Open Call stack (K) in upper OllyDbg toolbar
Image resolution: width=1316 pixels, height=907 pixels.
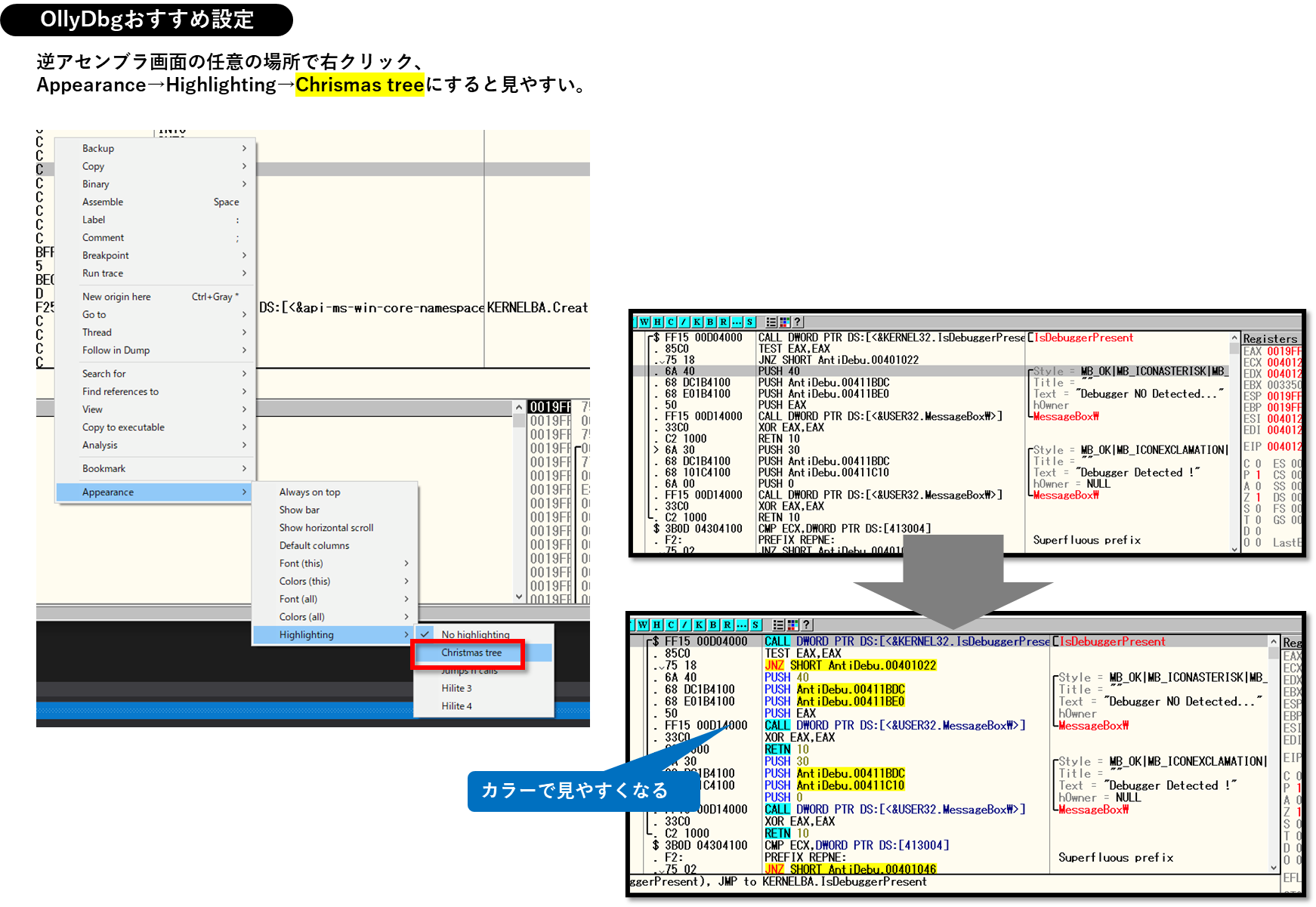coord(697,322)
